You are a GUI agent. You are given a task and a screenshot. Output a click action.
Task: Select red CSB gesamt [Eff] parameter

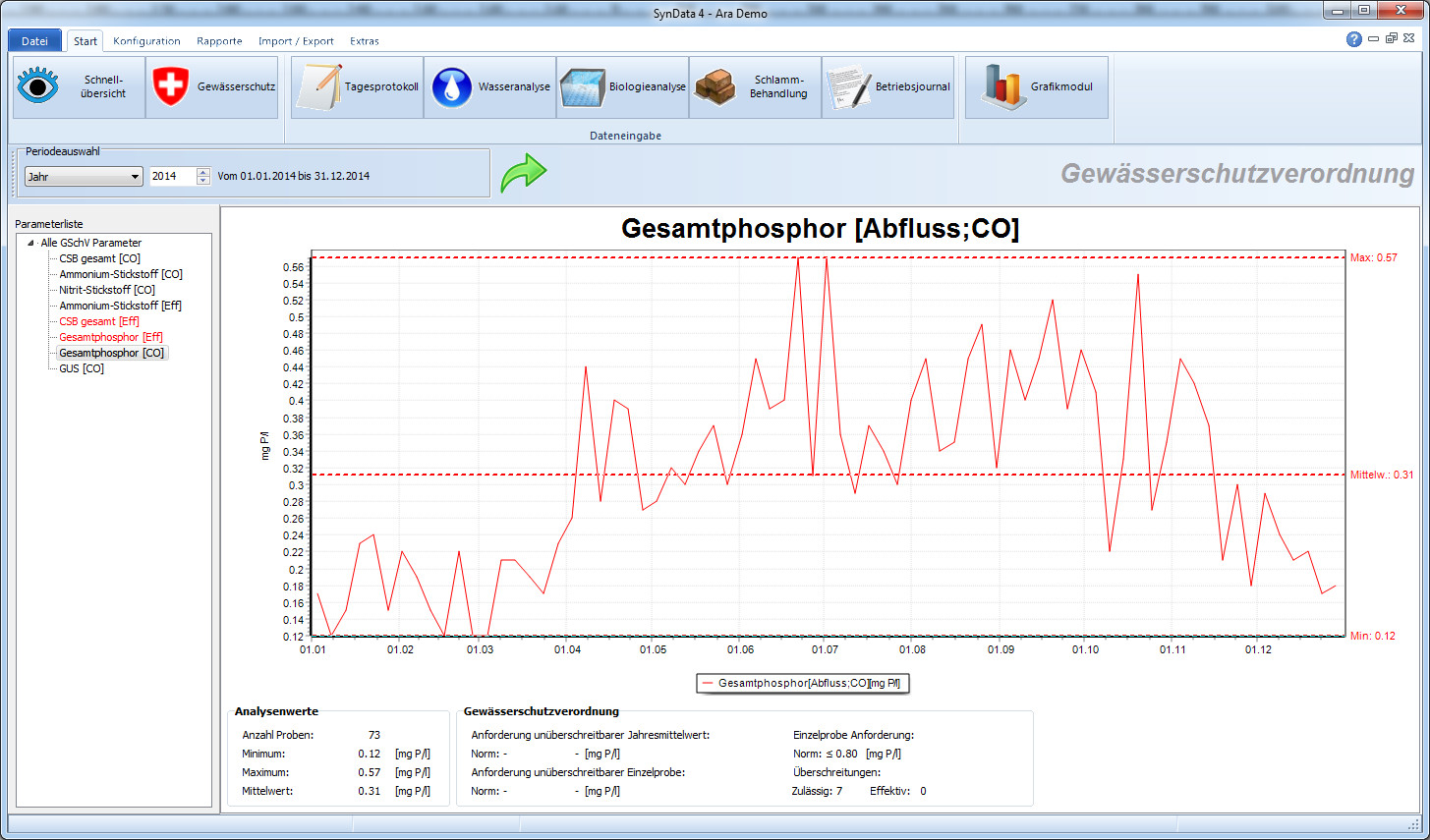(x=98, y=321)
